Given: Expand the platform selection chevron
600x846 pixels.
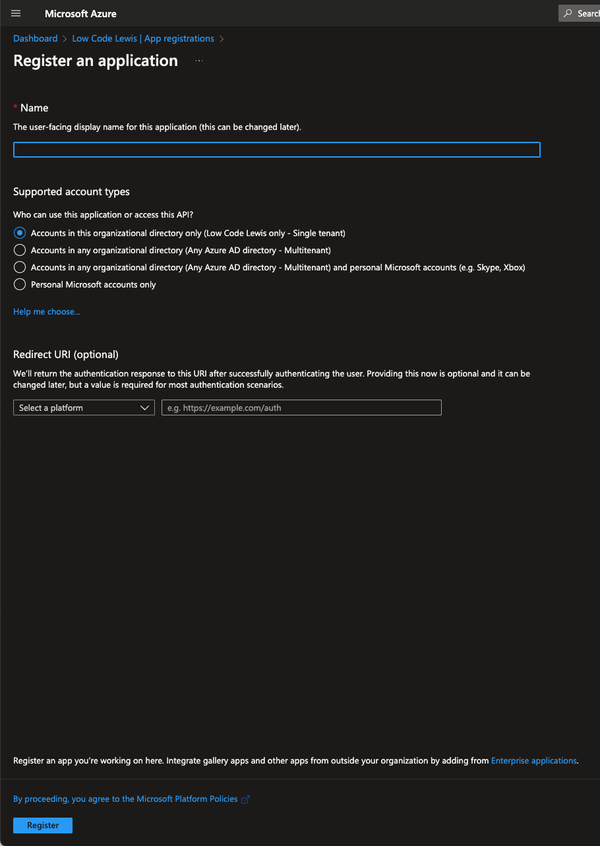Looking at the screenshot, I should tap(144, 407).
